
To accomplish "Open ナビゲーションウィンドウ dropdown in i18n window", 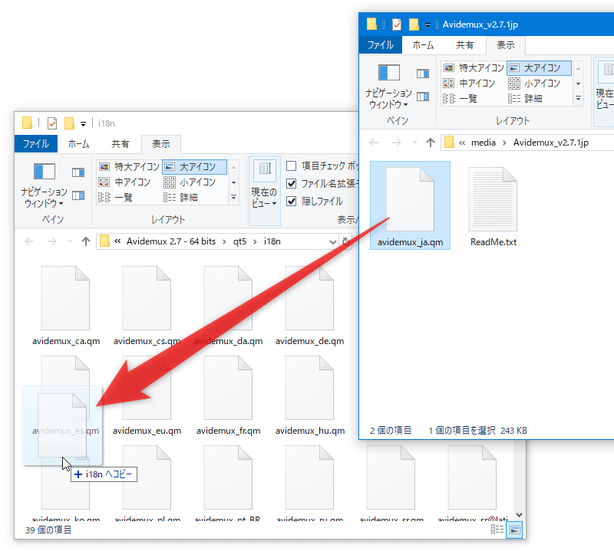I will click(x=43, y=185).
